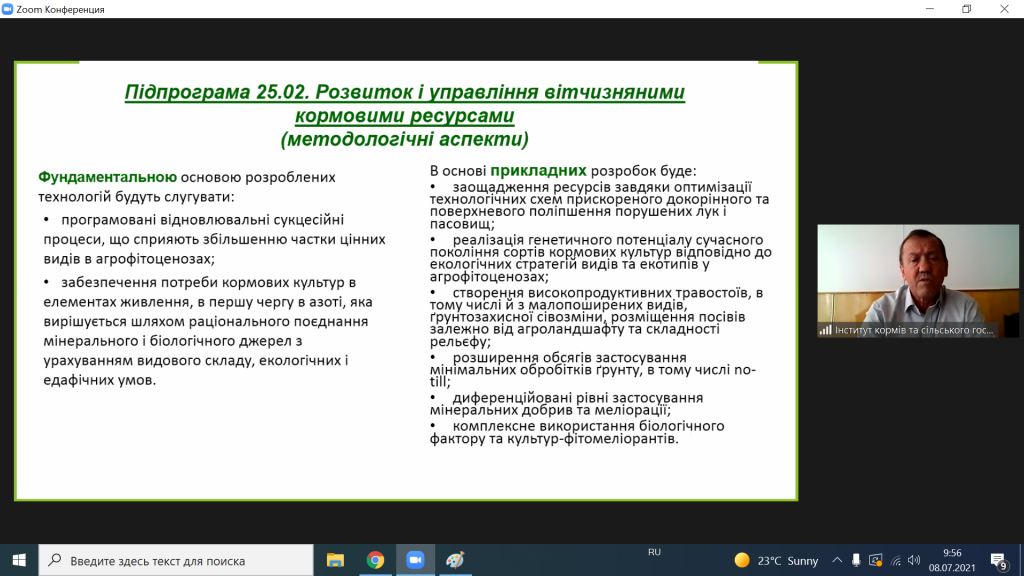Select the Інститут кормів participant video thumbnail
This screenshot has height=576, width=1024.
tap(919, 280)
